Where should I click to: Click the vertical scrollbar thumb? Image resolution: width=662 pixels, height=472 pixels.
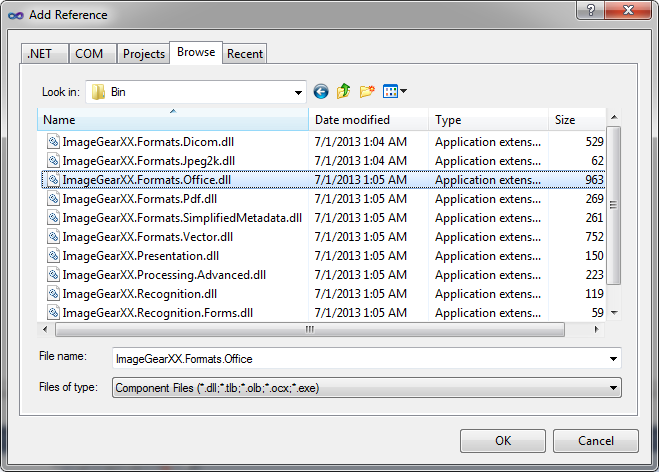pos(613,205)
